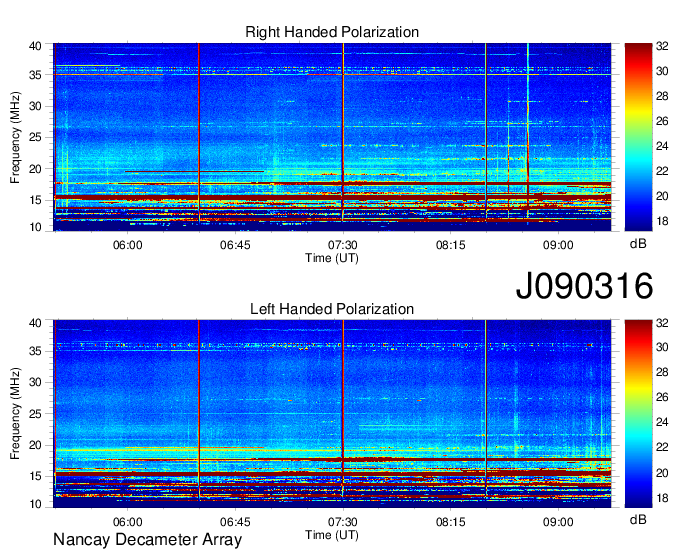
Task: Click the left-handed spectrogram plot
Action: pos(332,414)
